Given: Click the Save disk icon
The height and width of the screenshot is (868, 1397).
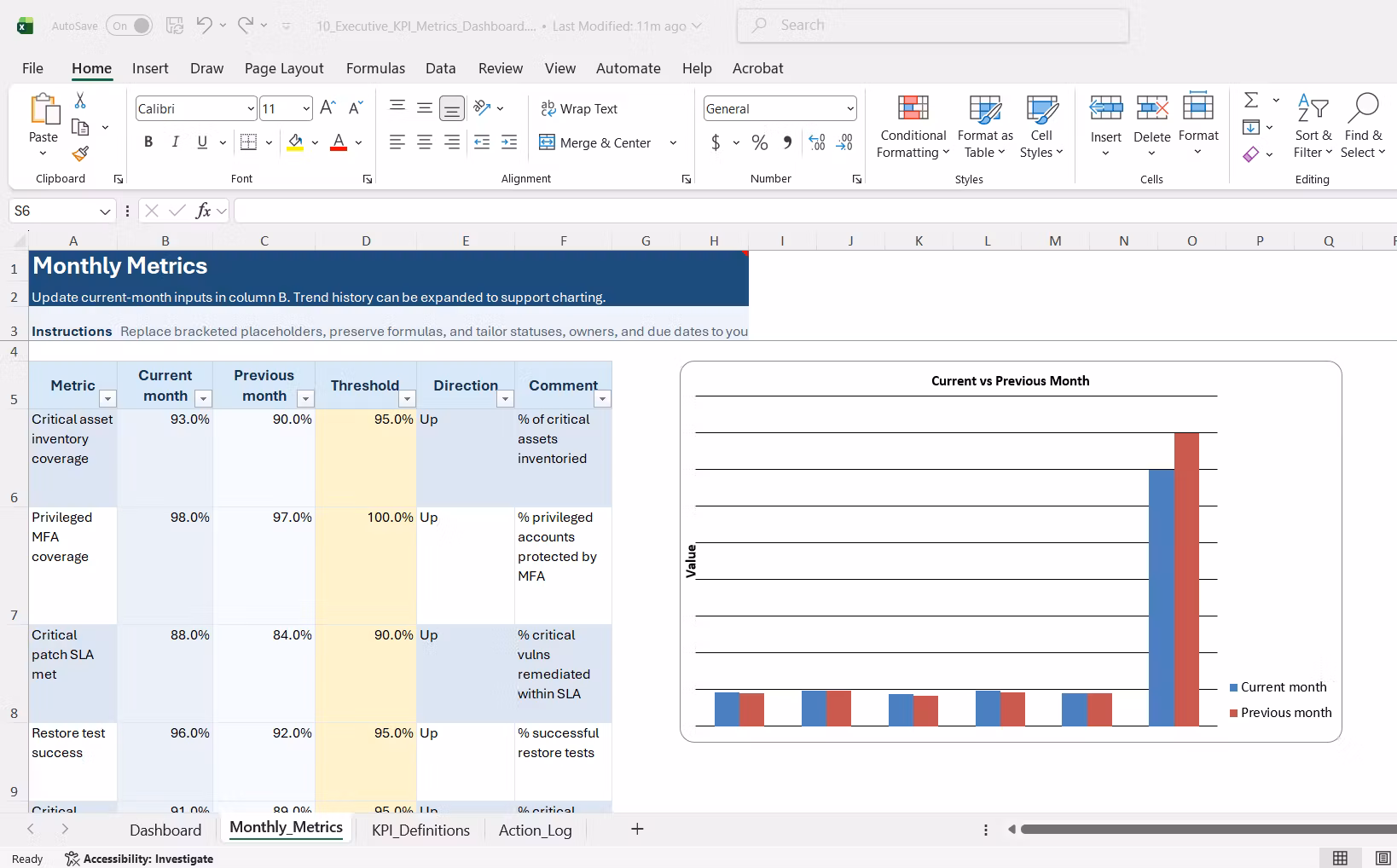Looking at the screenshot, I should [175, 26].
